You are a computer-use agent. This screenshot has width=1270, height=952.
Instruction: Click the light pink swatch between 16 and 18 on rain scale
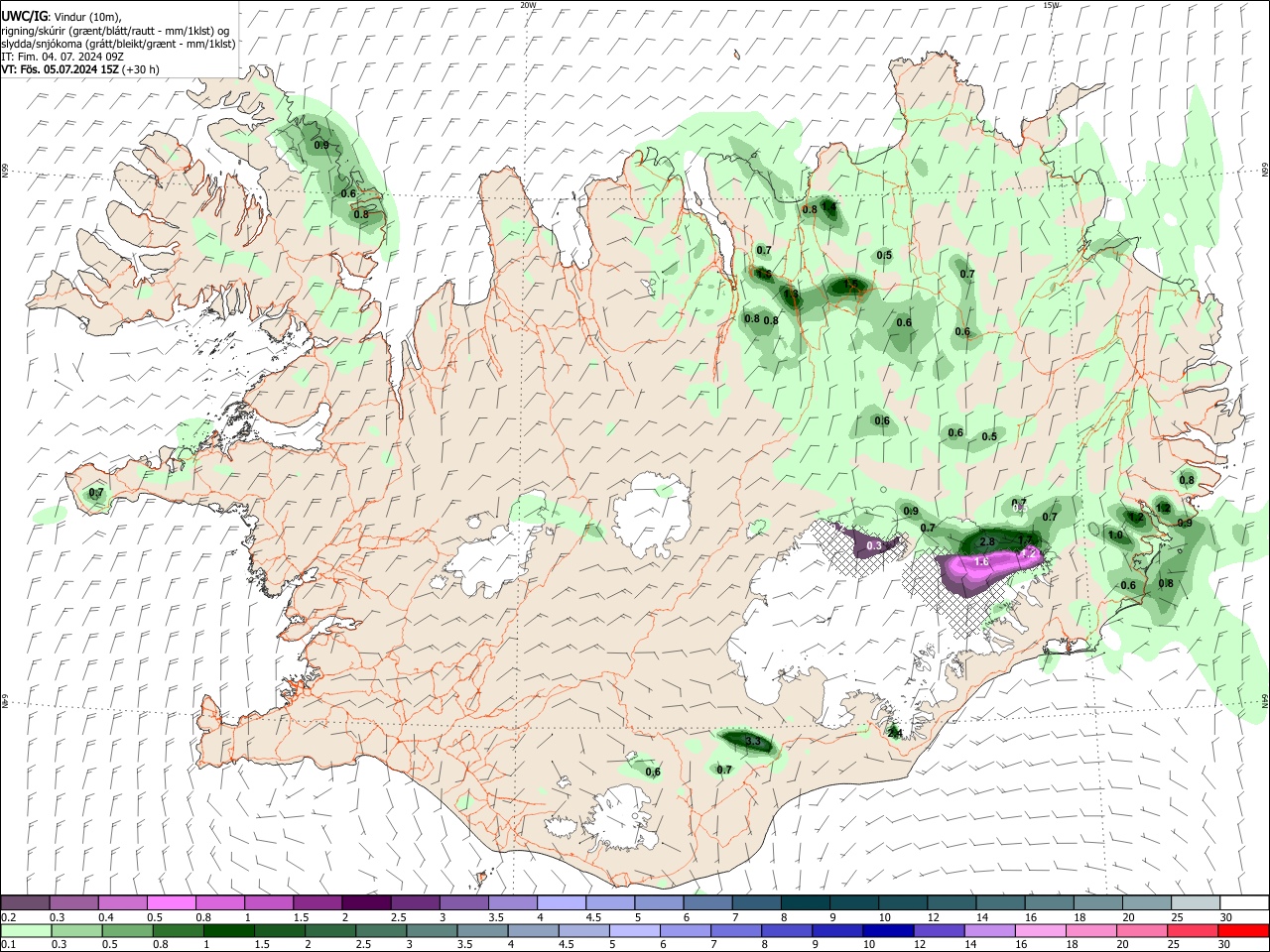[1040, 930]
